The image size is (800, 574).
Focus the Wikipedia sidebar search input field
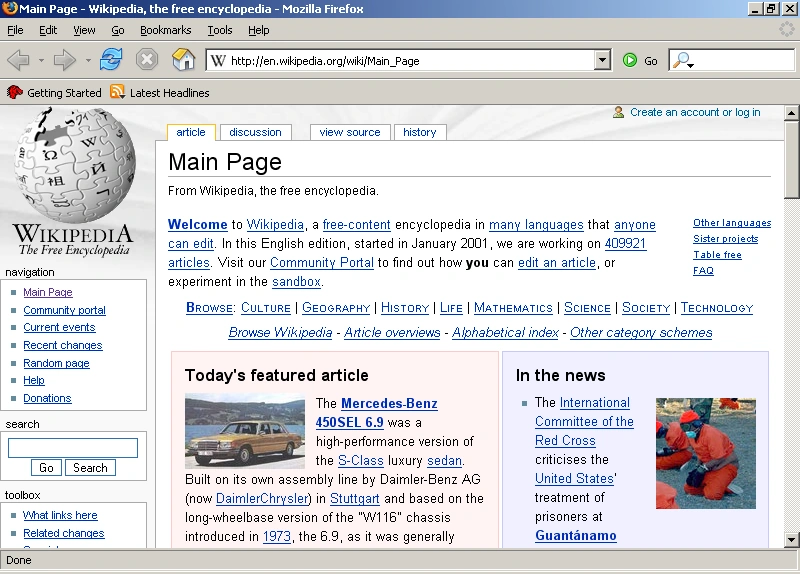tap(72, 447)
